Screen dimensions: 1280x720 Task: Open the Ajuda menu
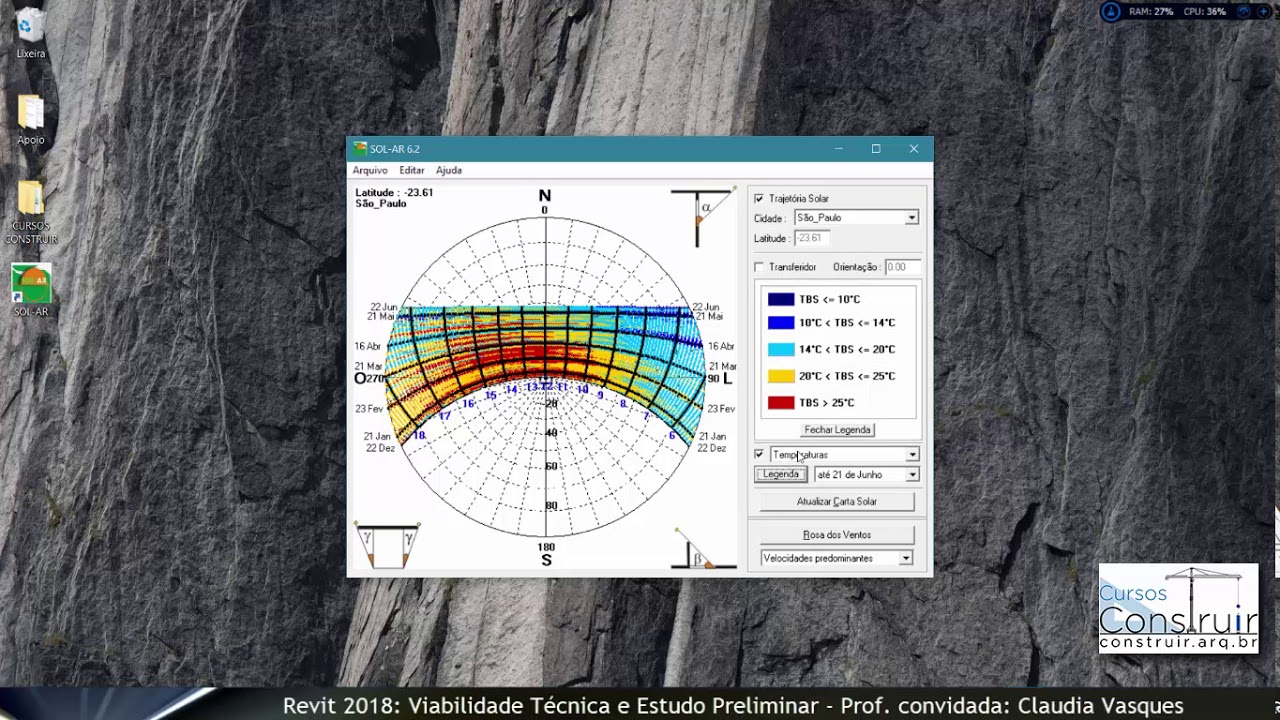[x=449, y=170]
